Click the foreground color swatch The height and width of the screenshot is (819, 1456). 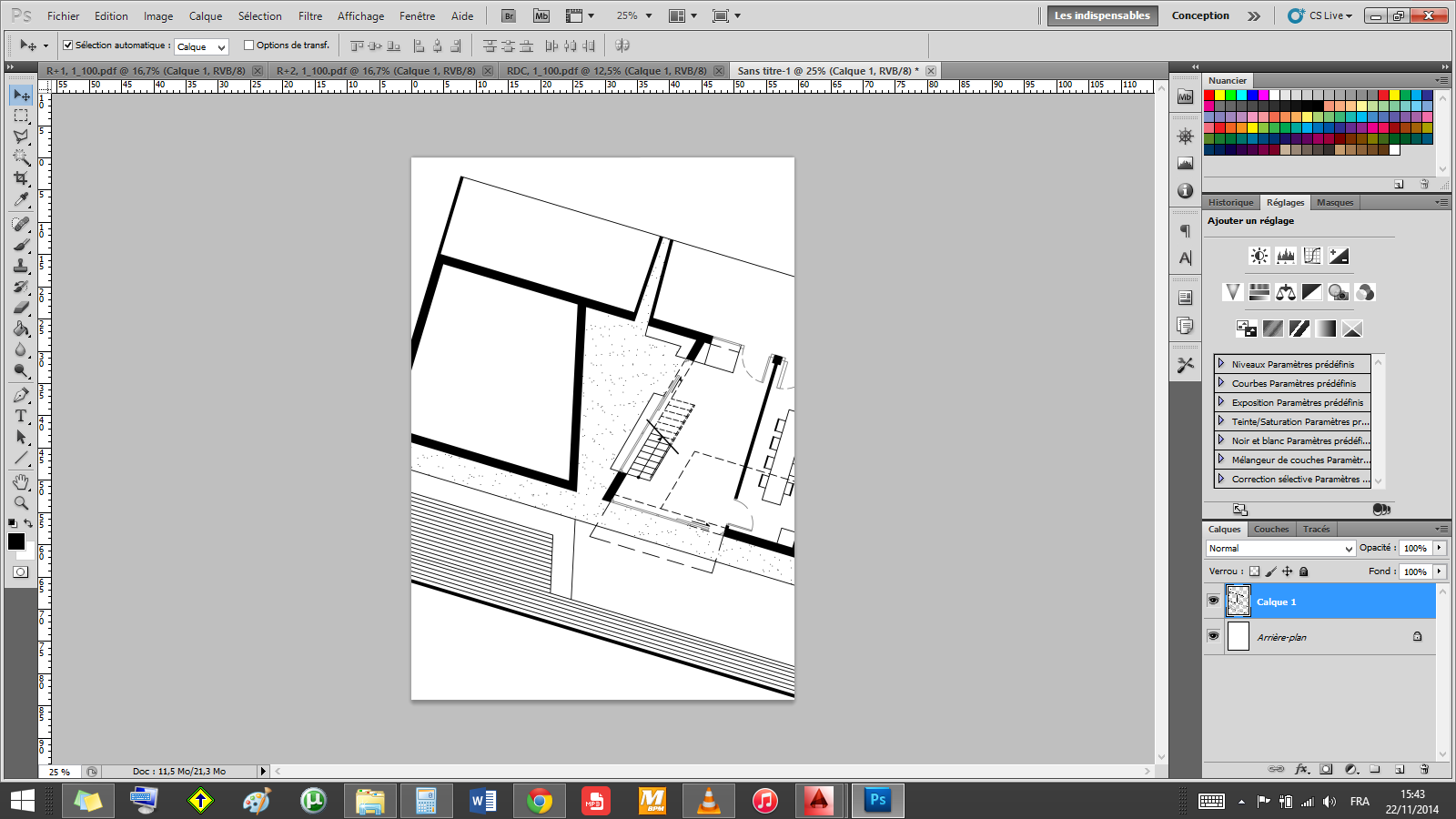(15, 541)
